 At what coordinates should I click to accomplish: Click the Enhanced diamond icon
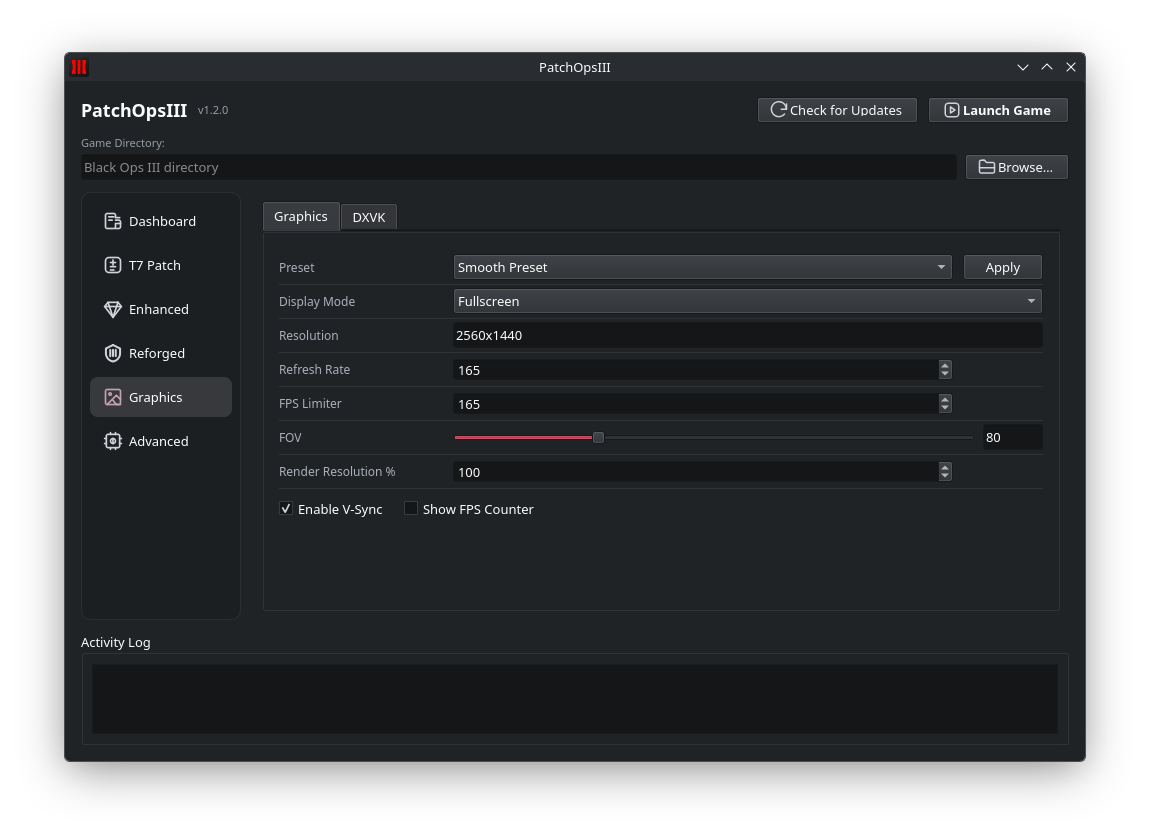coord(112,309)
